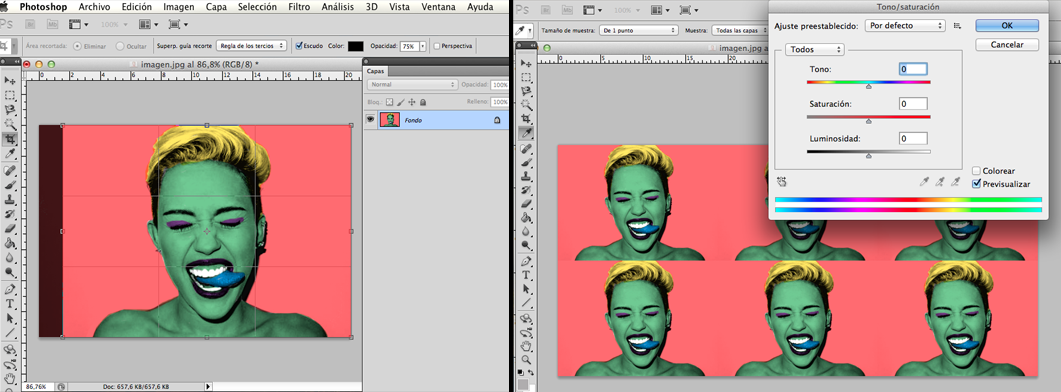Lock position icon in Capas panel
The height and width of the screenshot is (392, 1061).
pyautogui.click(x=411, y=102)
